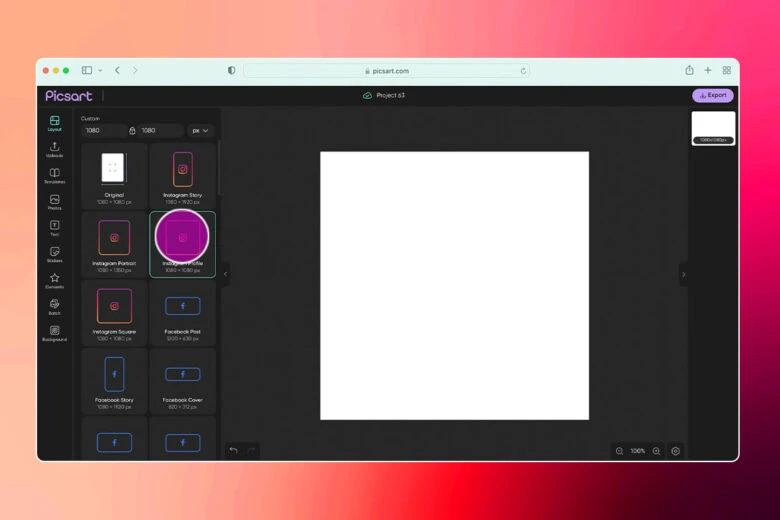Click the zoom in magnifier icon
The height and width of the screenshot is (520, 780).
[x=656, y=451]
